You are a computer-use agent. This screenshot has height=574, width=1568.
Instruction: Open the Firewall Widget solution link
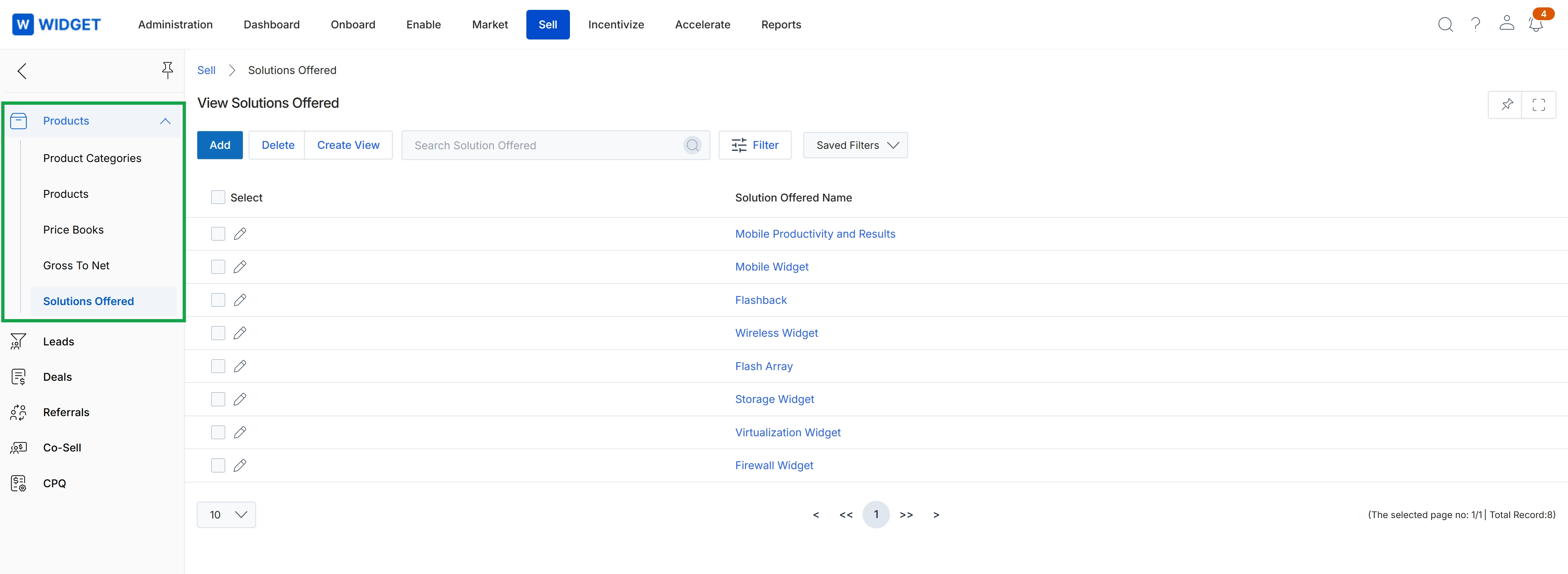[774, 465]
